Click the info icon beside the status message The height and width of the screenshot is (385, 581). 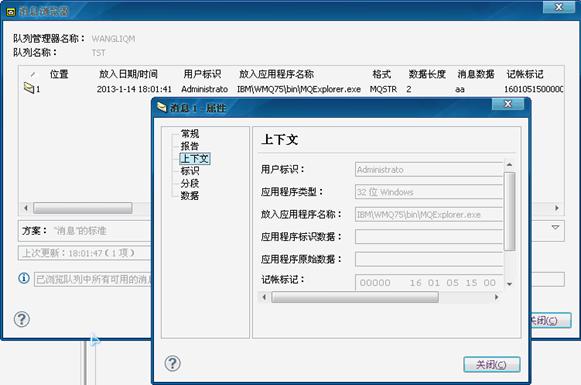tap(24, 278)
